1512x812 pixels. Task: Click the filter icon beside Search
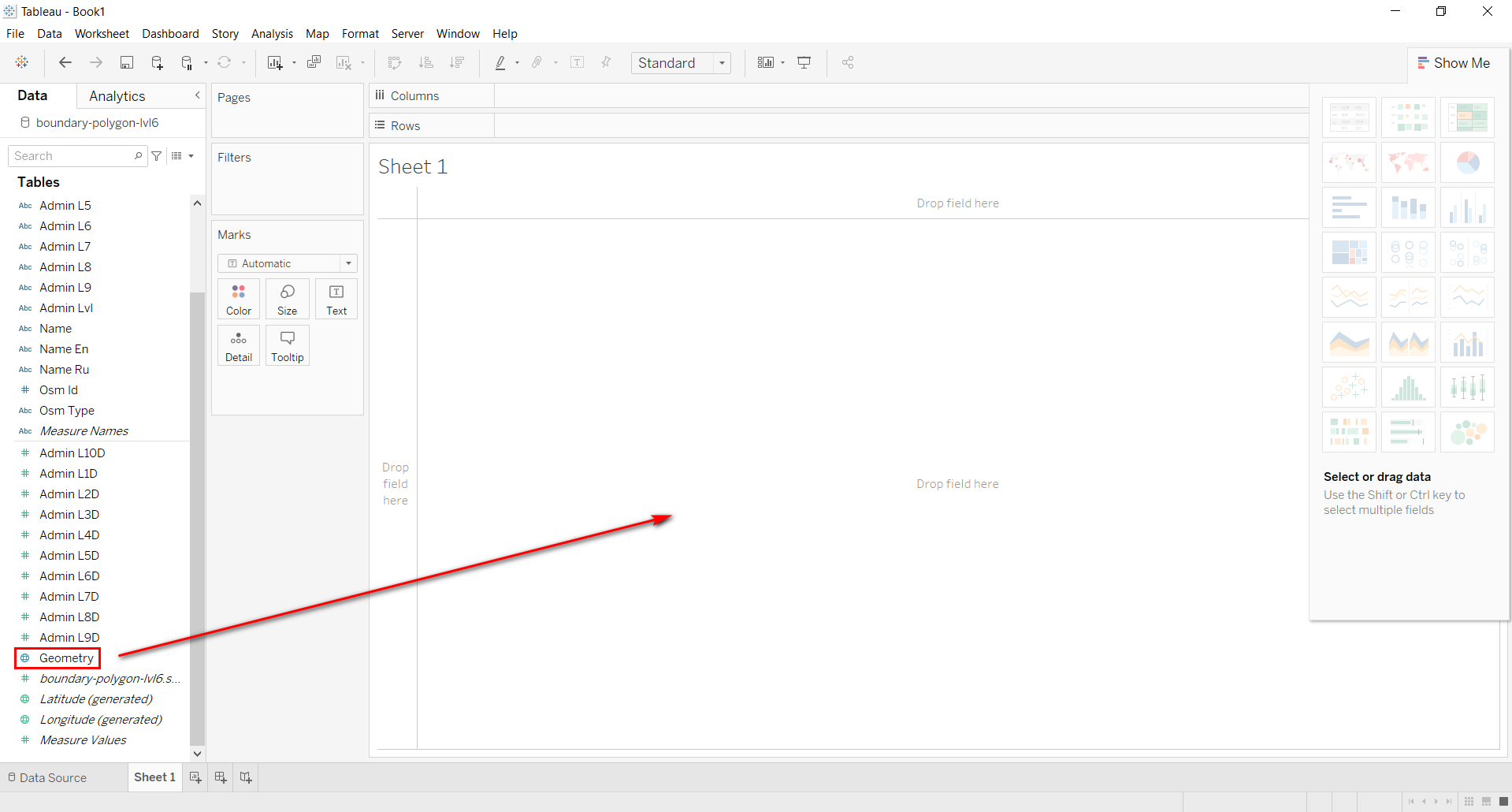157,156
